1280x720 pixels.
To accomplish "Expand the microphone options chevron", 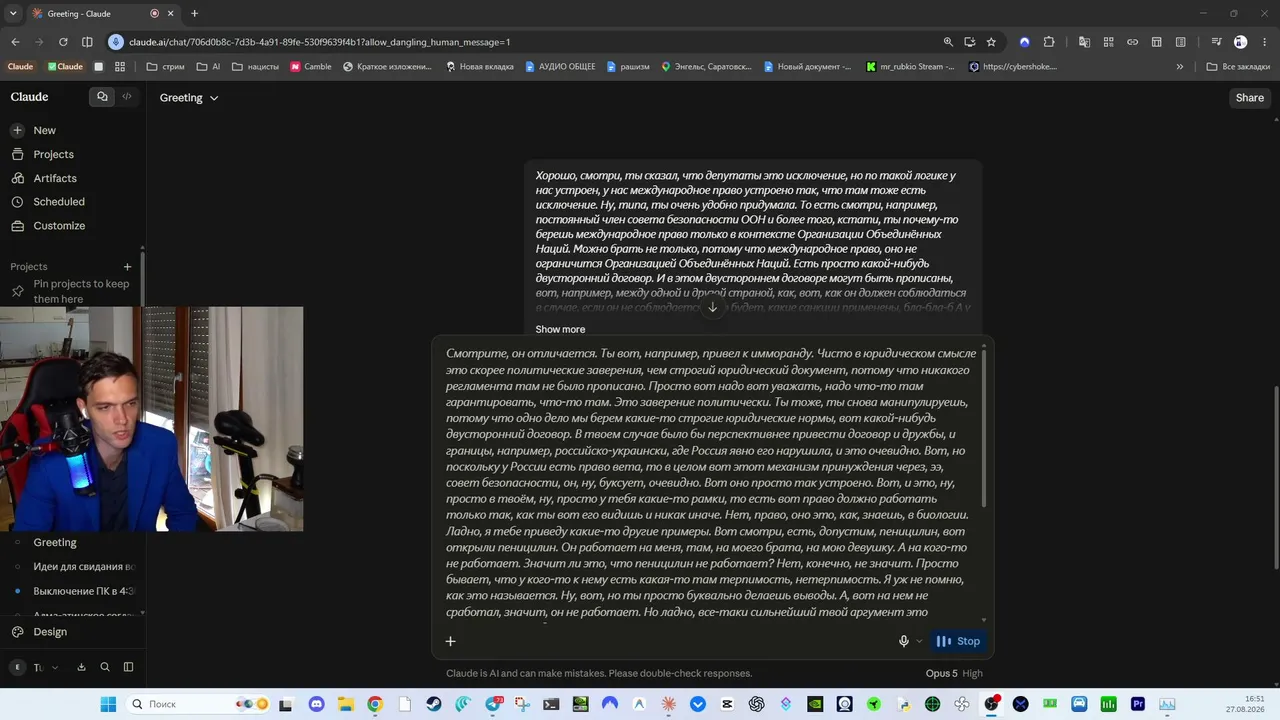I will click(x=919, y=641).
